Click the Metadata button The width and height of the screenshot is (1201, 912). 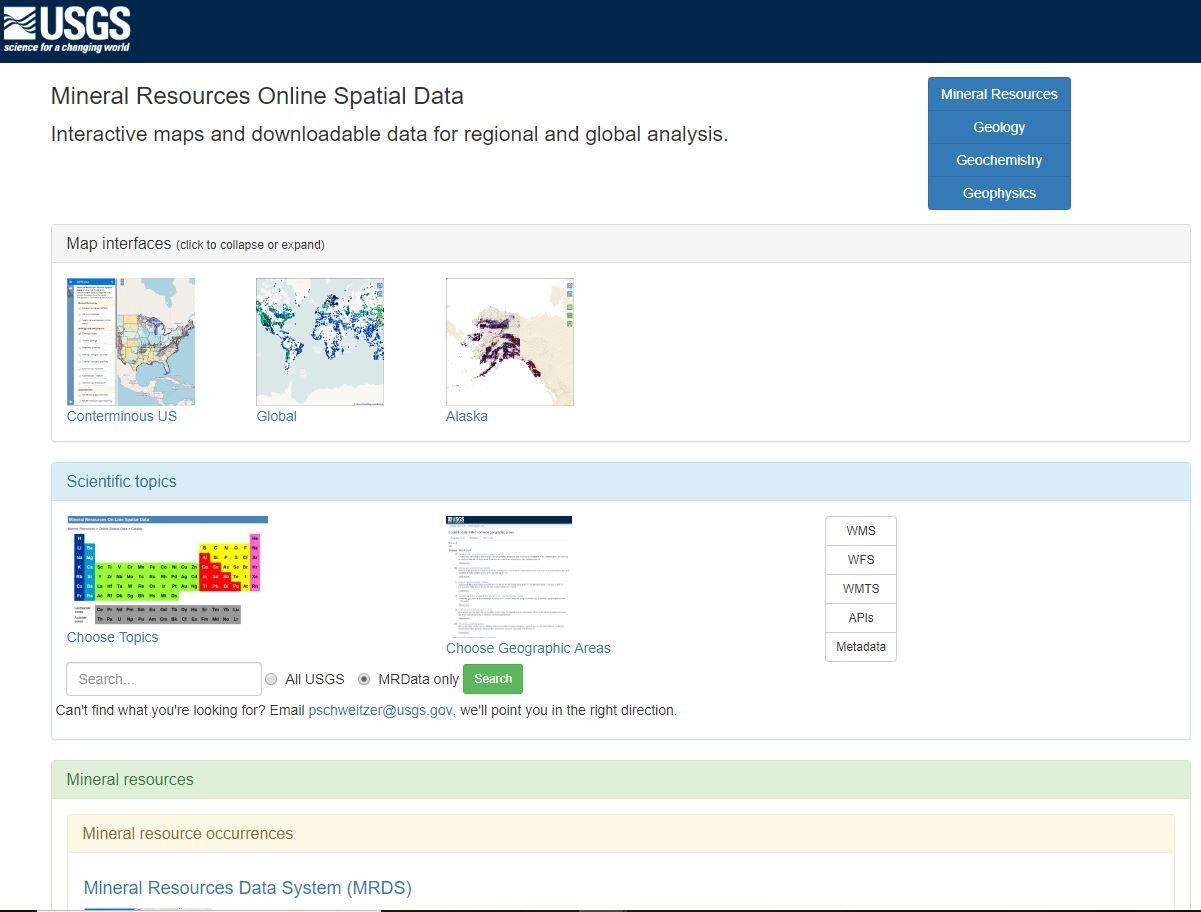tap(860, 646)
